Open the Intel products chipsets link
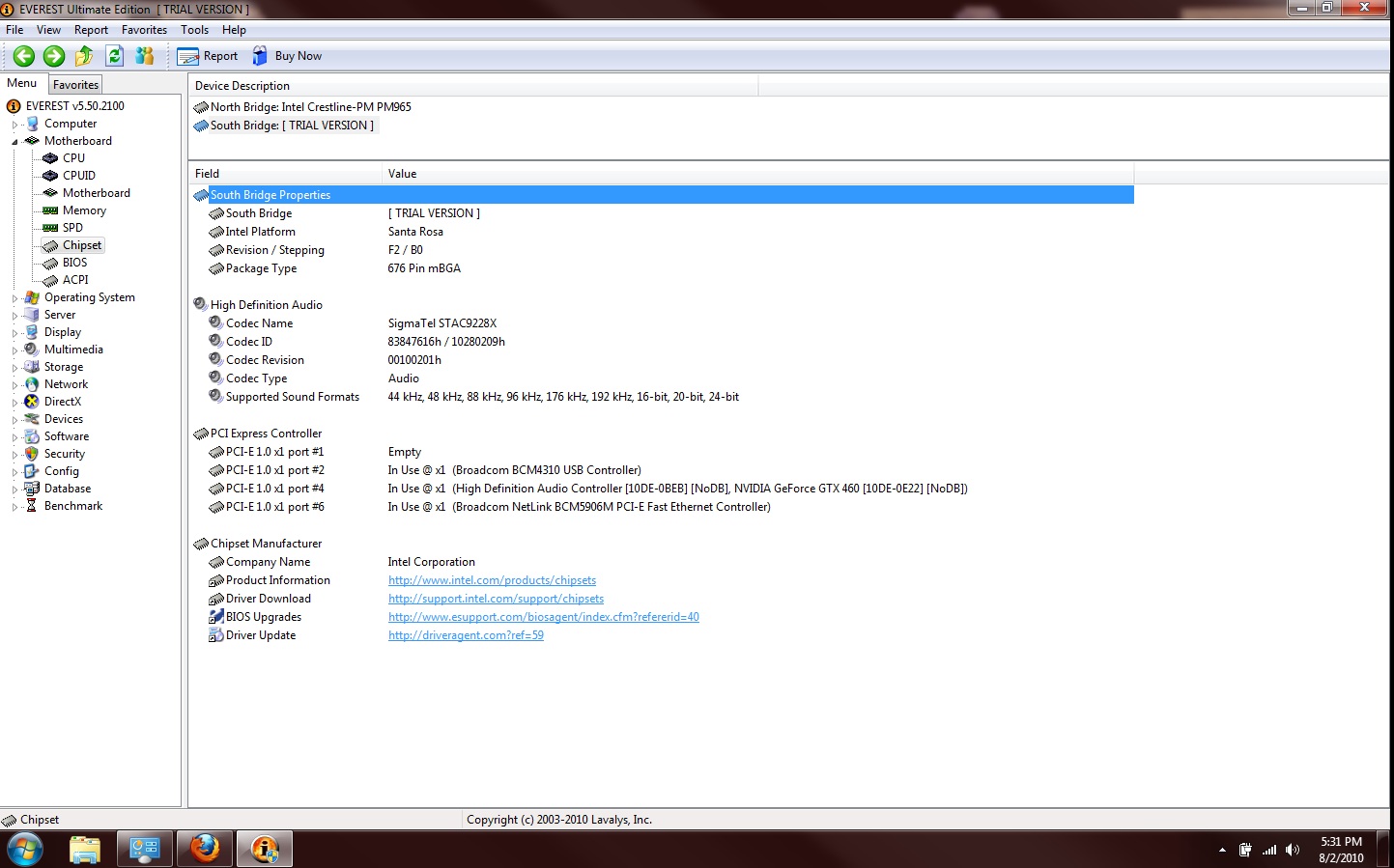Screen dimensions: 1394x868 pyautogui.click(x=492, y=580)
